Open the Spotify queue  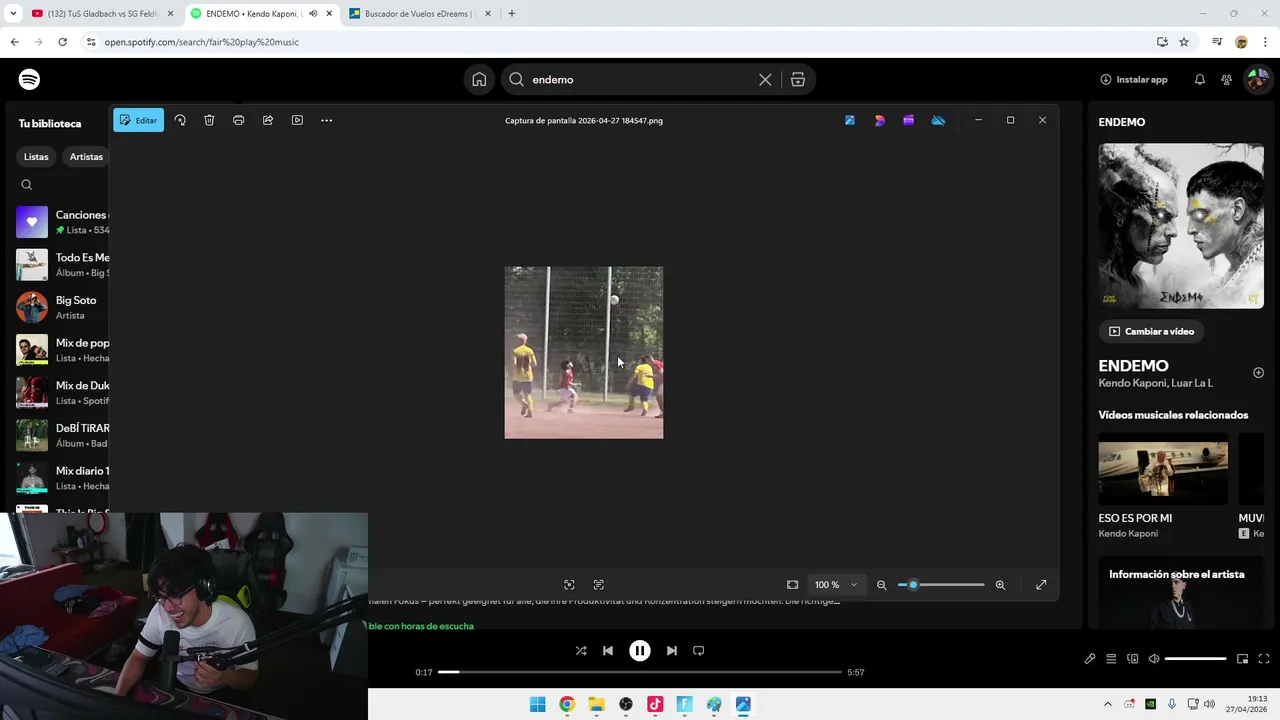(1111, 659)
